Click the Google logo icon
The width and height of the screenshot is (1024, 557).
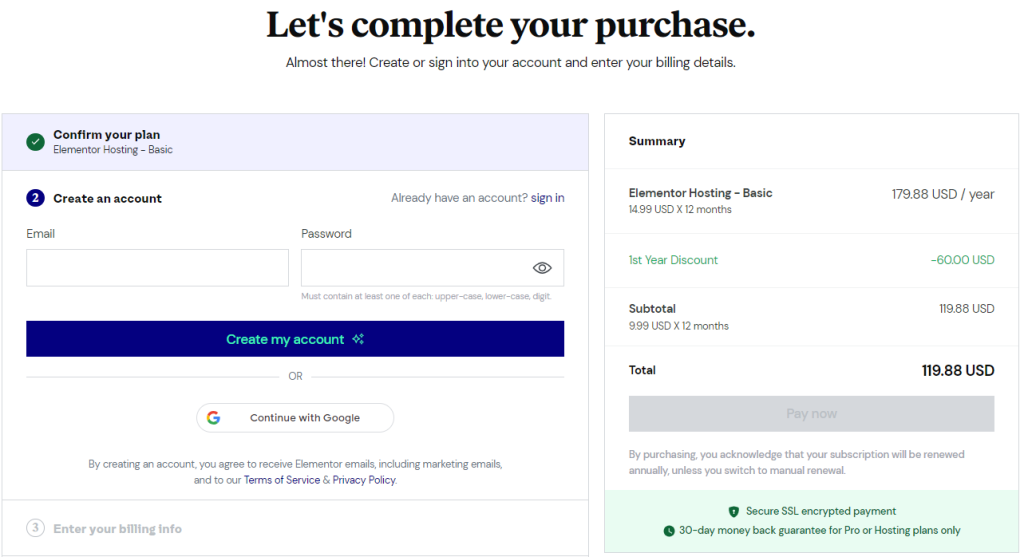coord(214,418)
